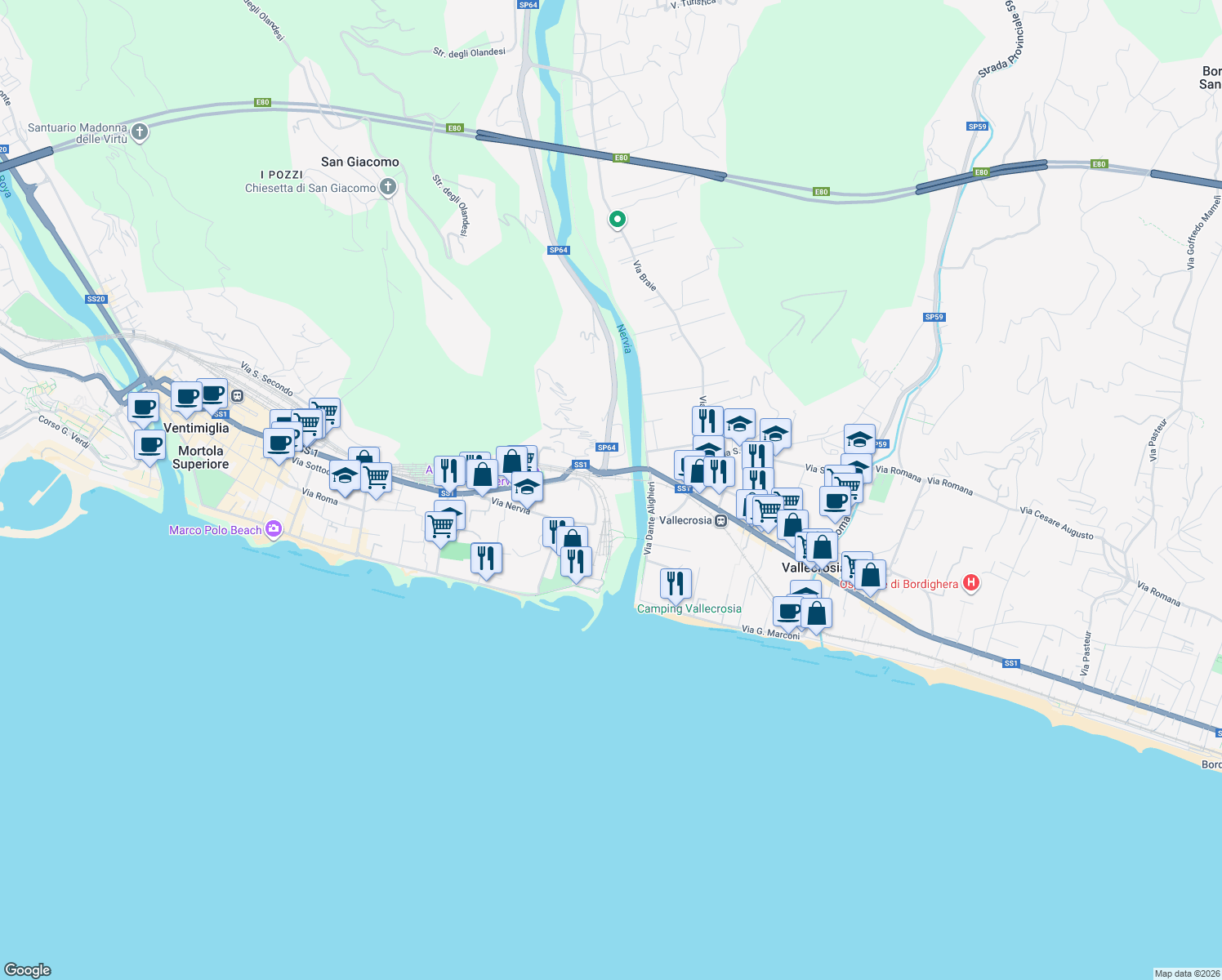Viewport: 1222px width, 980px height.
Task: Click the red hospital H icon near Ospedale di Bordighera
Action: (970, 583)
